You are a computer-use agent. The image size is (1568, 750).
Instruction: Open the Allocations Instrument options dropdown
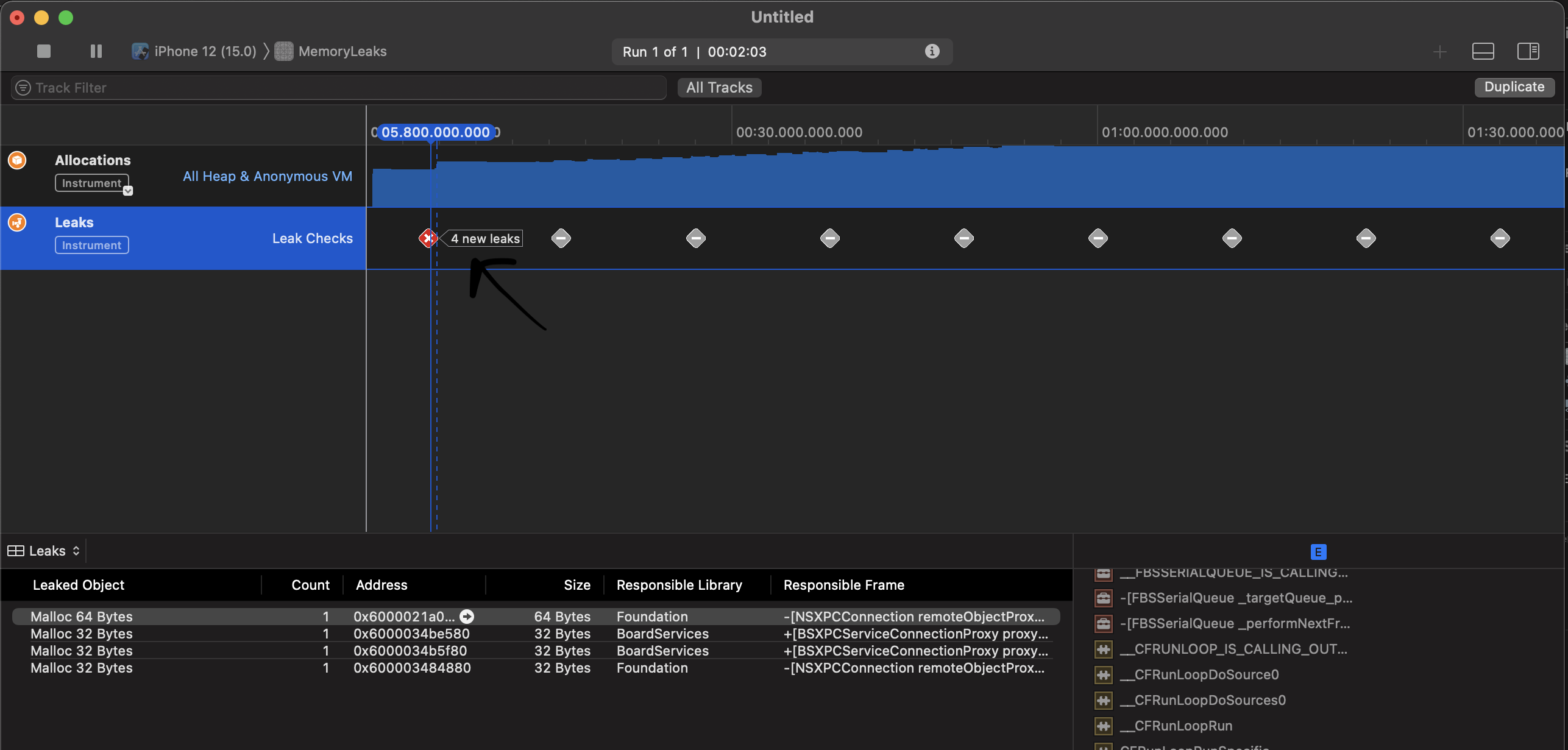coord(128,189)
